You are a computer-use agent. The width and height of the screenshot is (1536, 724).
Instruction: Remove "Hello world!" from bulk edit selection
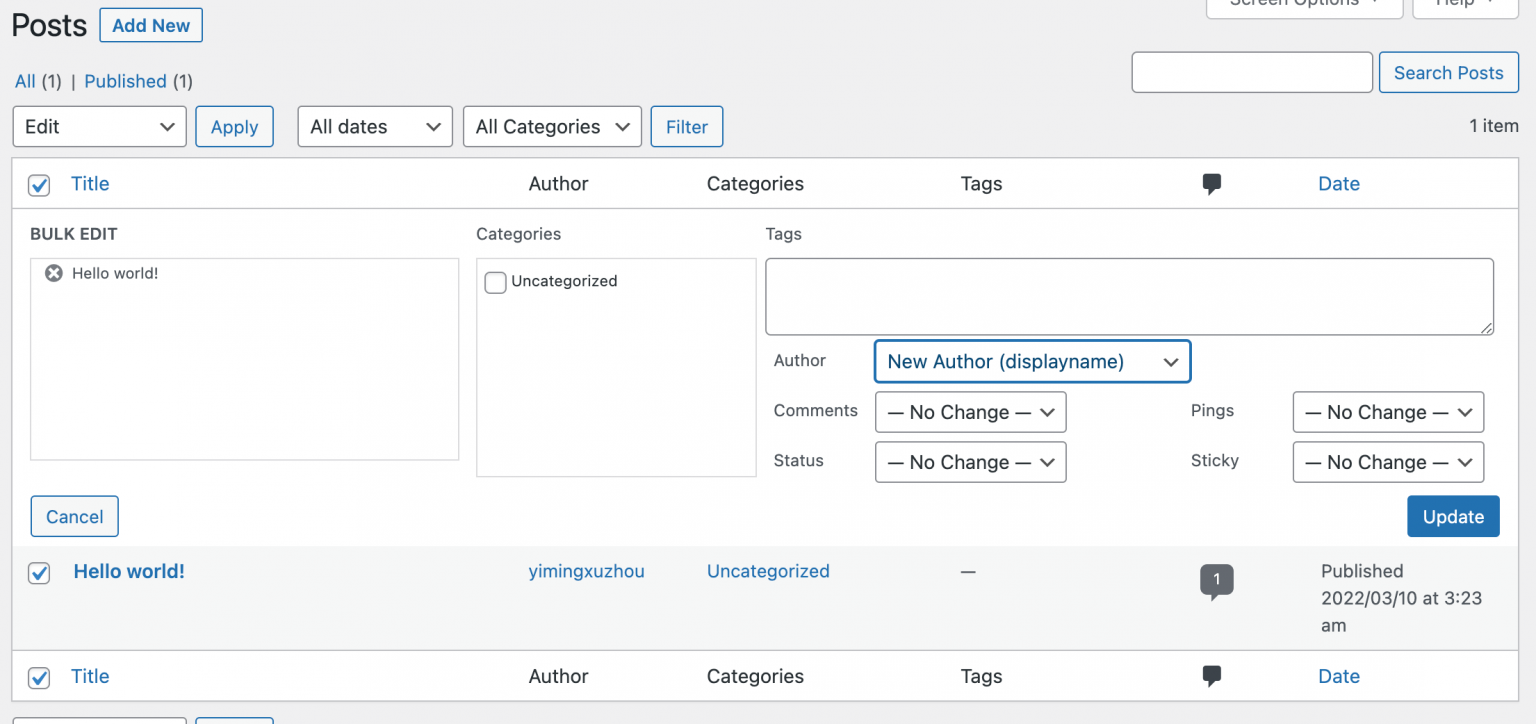53,272
